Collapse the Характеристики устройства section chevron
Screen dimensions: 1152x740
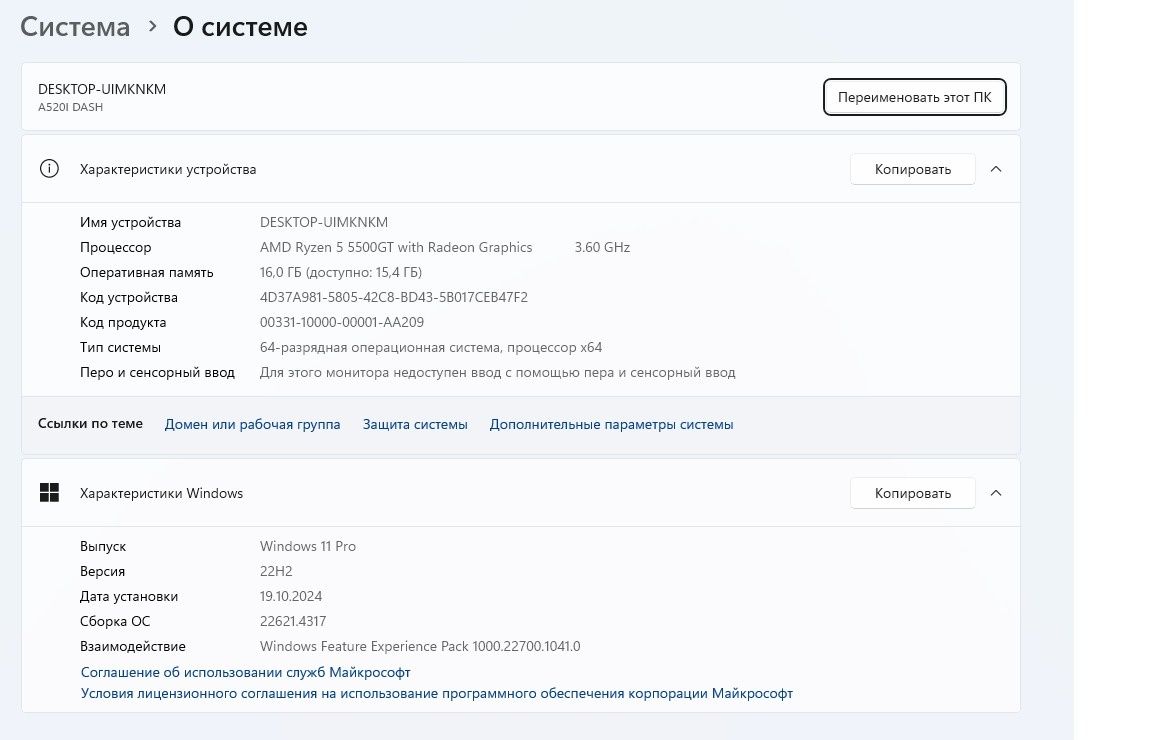coord(996,169)
